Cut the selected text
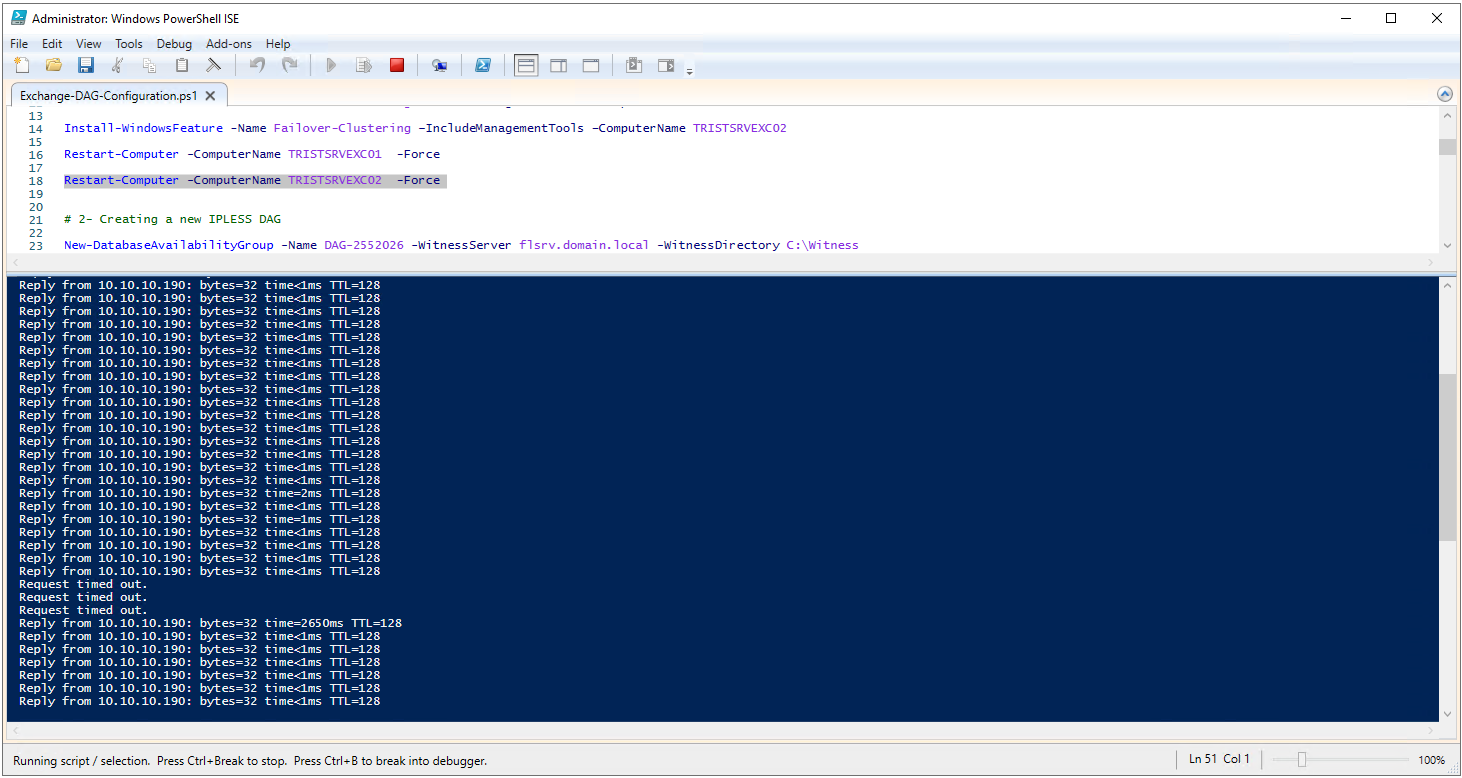Image resolution: width=1462 pixels, height=778 pixels. [118, 65]
